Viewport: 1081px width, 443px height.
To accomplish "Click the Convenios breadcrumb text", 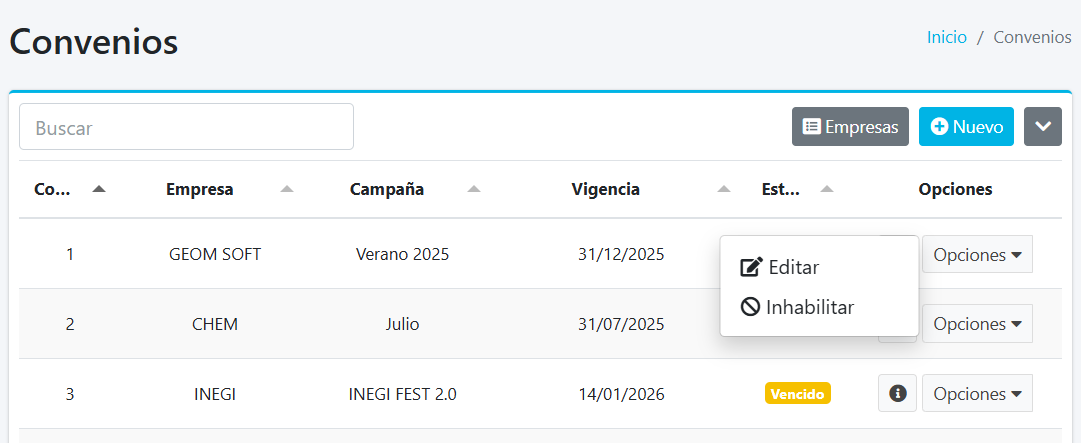I will coord(1032,37).
